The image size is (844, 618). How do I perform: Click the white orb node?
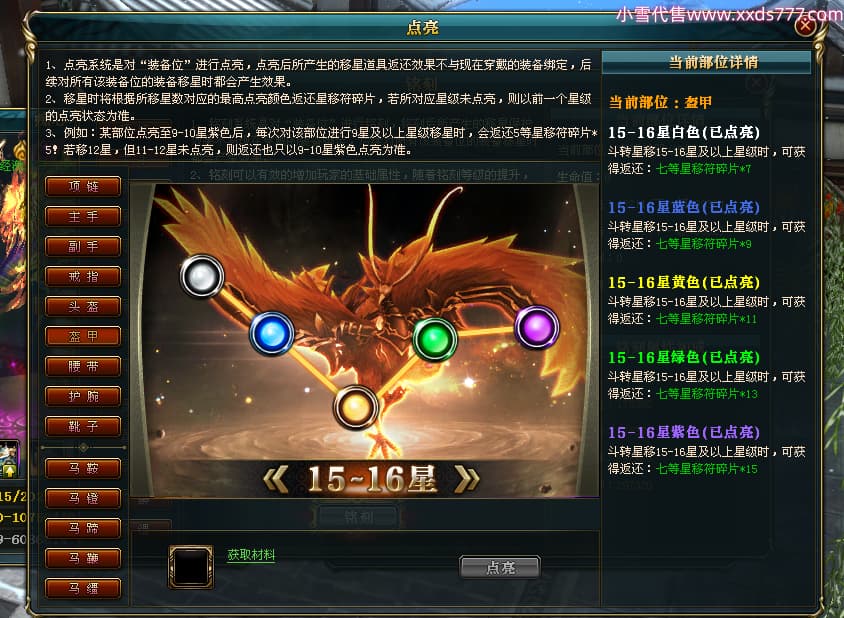(202, 276)
